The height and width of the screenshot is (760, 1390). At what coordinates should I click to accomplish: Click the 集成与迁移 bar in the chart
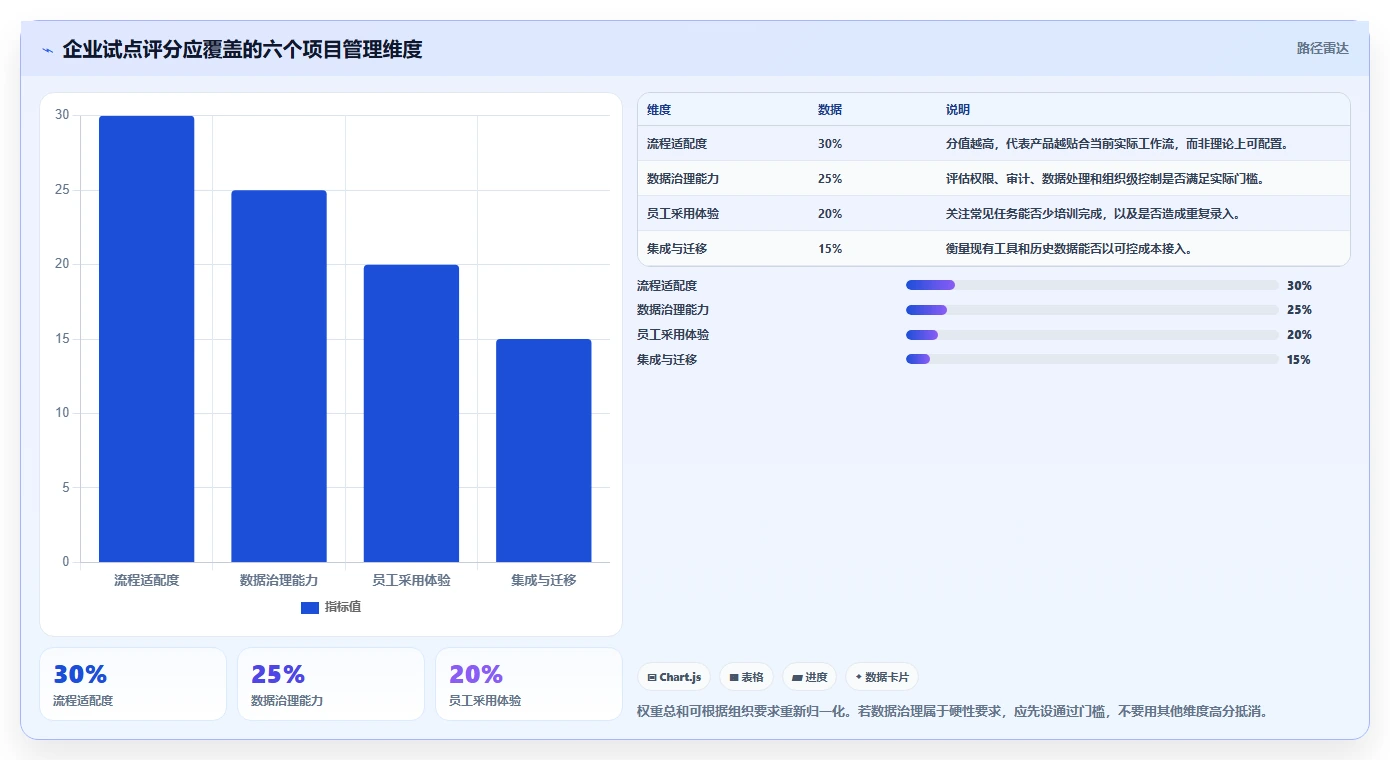(544, 450)
